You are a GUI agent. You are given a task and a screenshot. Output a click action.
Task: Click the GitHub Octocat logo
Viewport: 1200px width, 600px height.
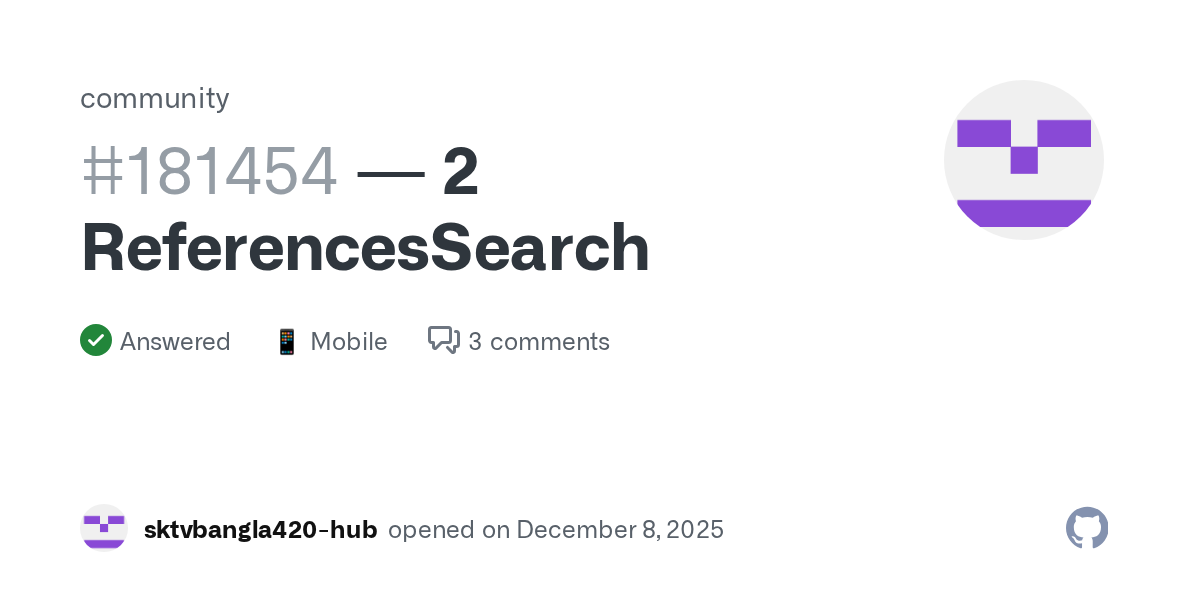point(1087,528)
